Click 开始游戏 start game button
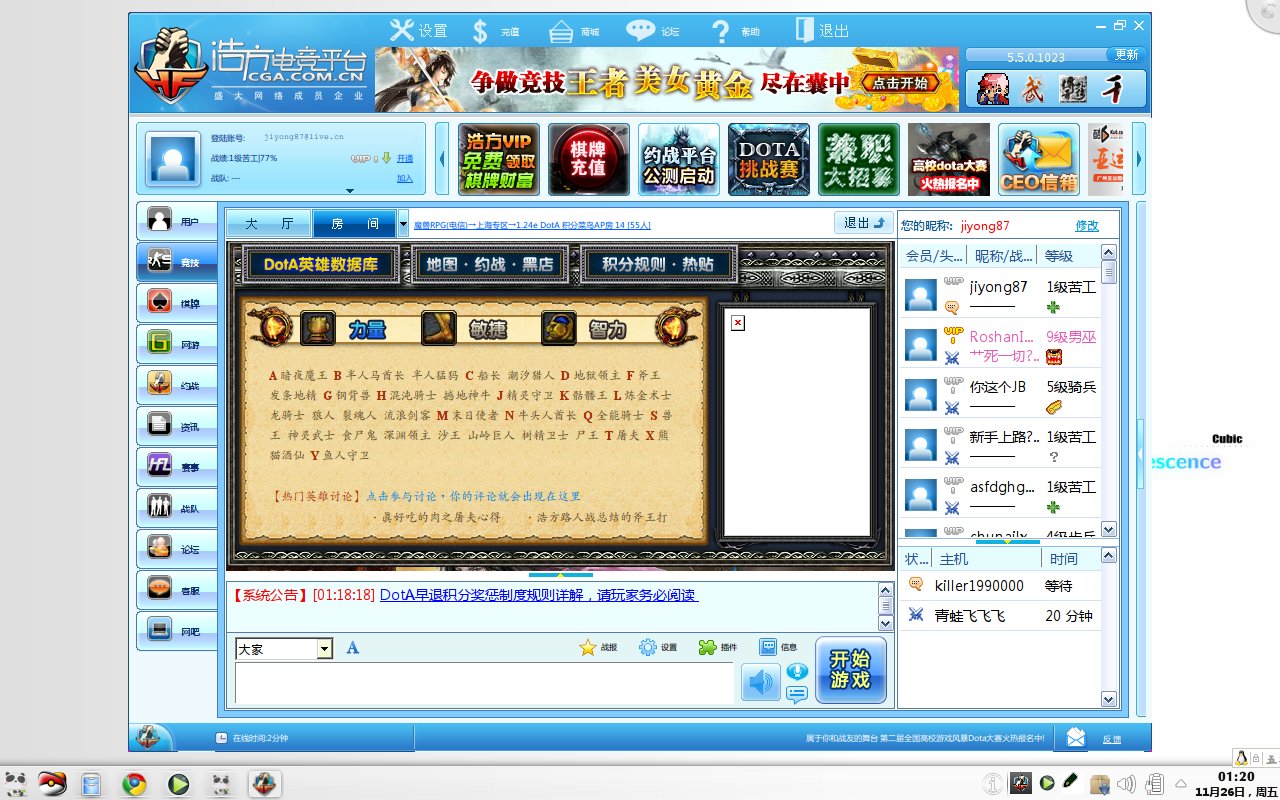1280x800 pixels. [x=851, y=670]
